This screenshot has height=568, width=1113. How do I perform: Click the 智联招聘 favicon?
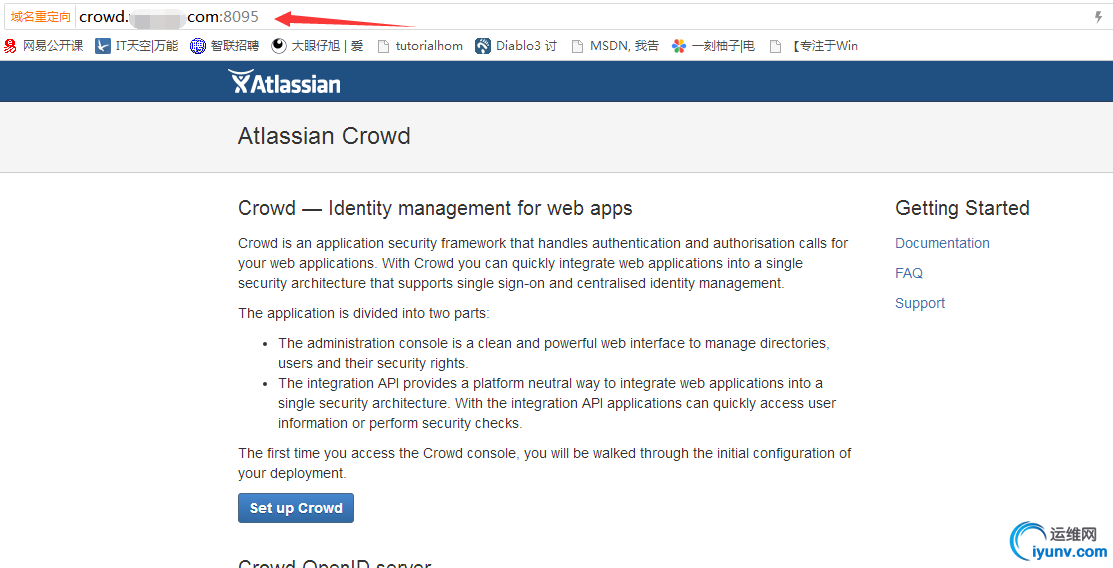[197, 46]
